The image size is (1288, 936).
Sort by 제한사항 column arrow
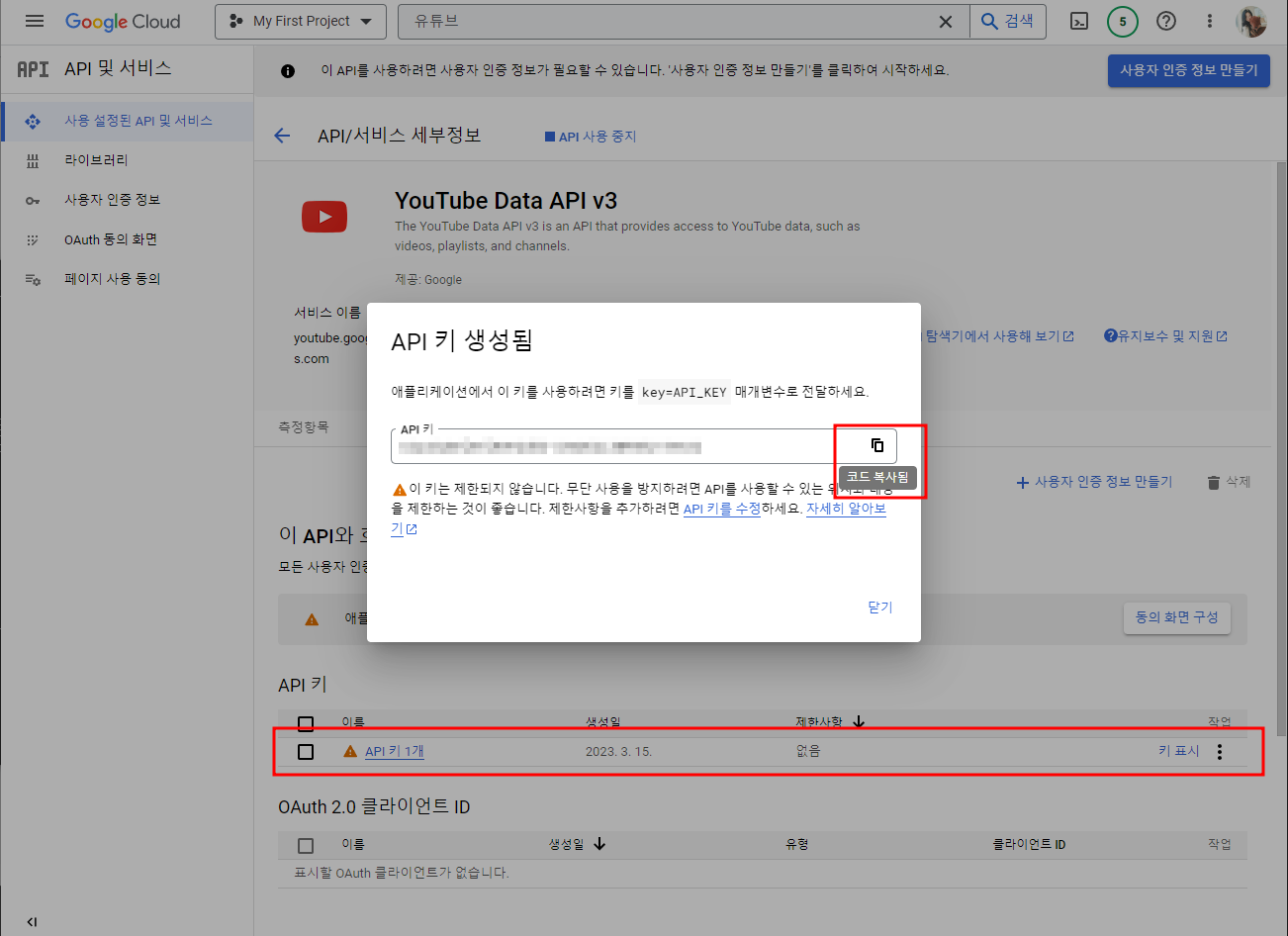[858, 722]
